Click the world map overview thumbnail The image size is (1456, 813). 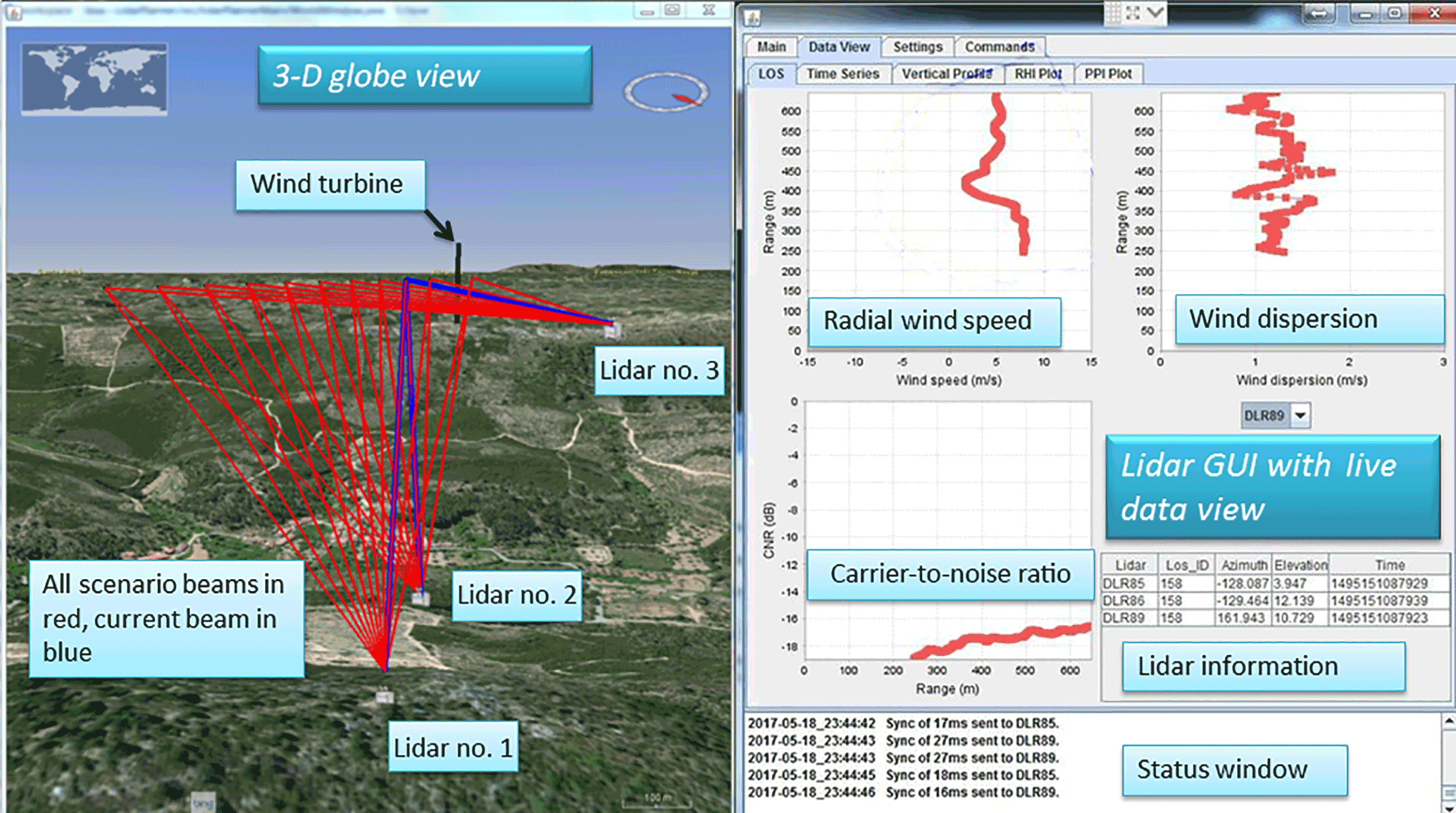click(x=94, y=79)
